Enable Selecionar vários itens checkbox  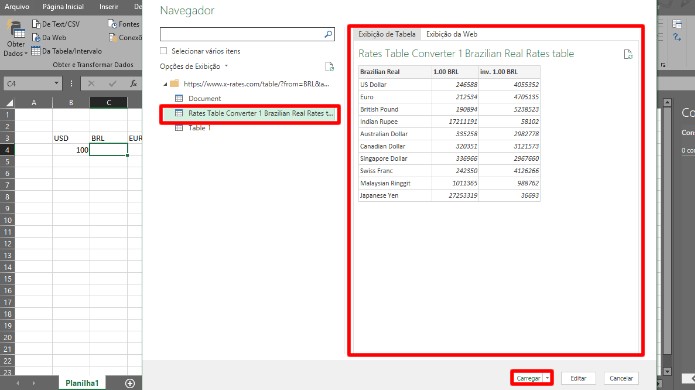(x=164, y=51)
